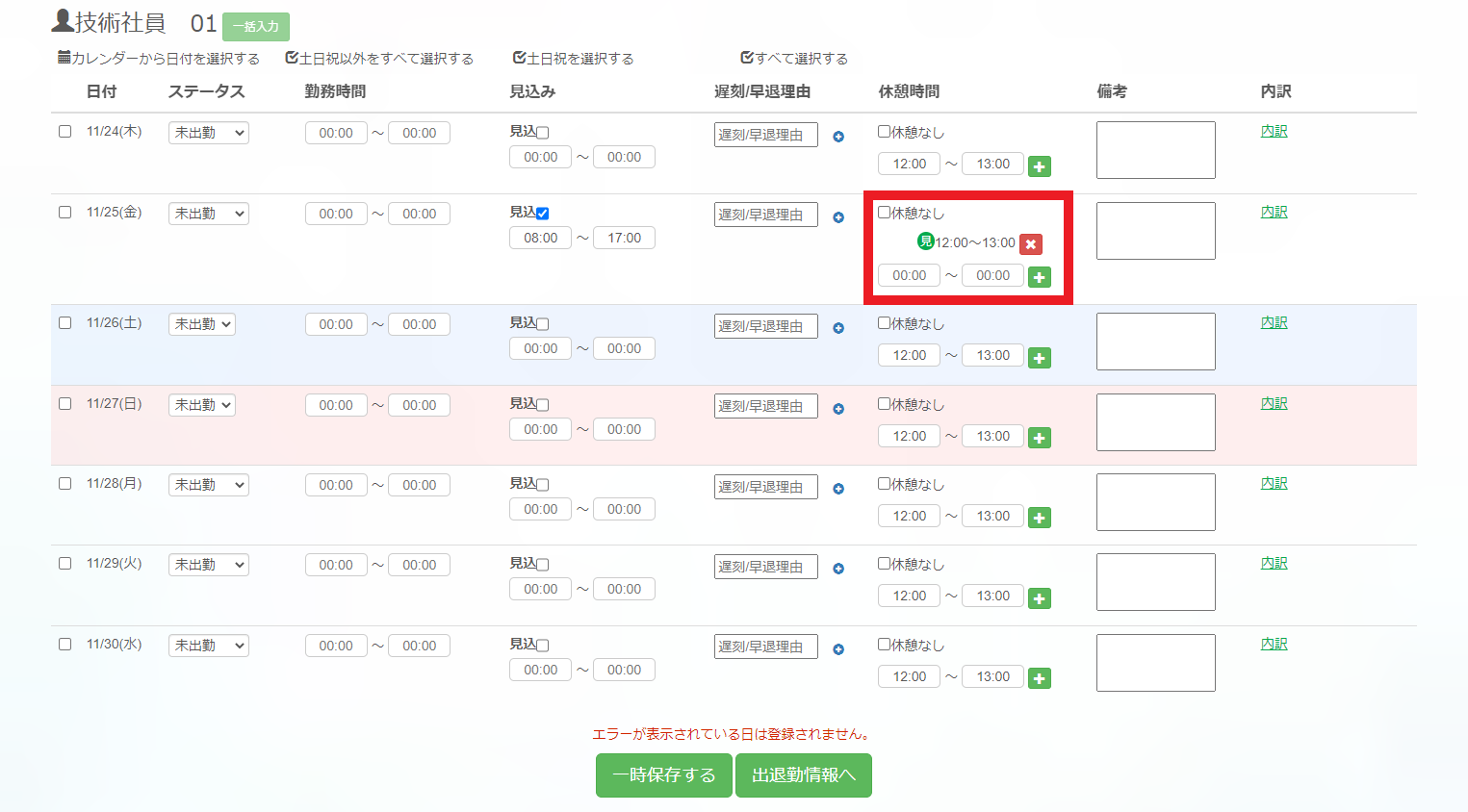The image size is (1468, 812).
Task: Click the 出退勤情報へ button
Action: 803,775
